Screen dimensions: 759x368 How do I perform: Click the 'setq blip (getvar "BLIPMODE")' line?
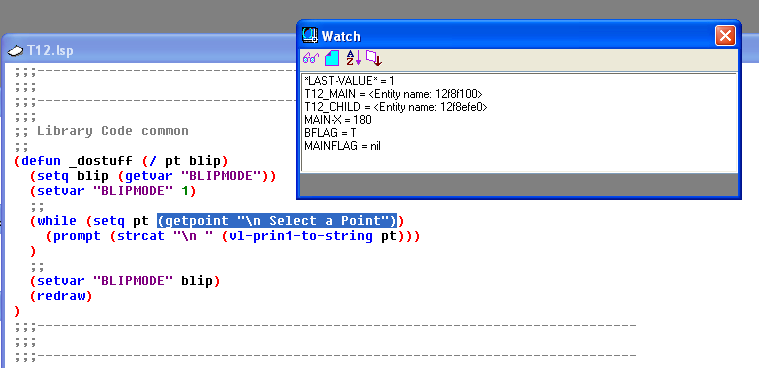point(152,176)
